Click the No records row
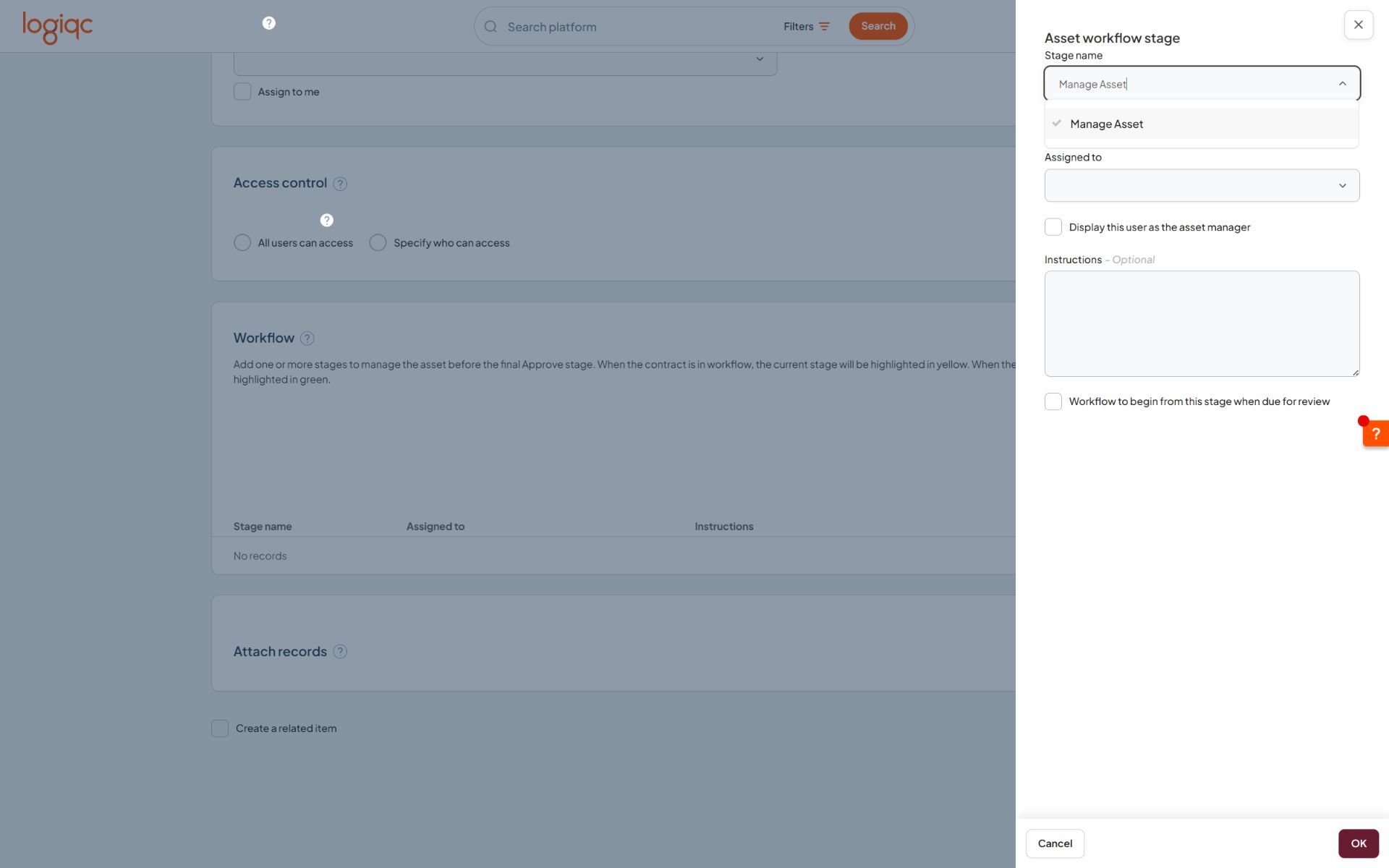This screenshot has height=868, width=1389. 613,556
